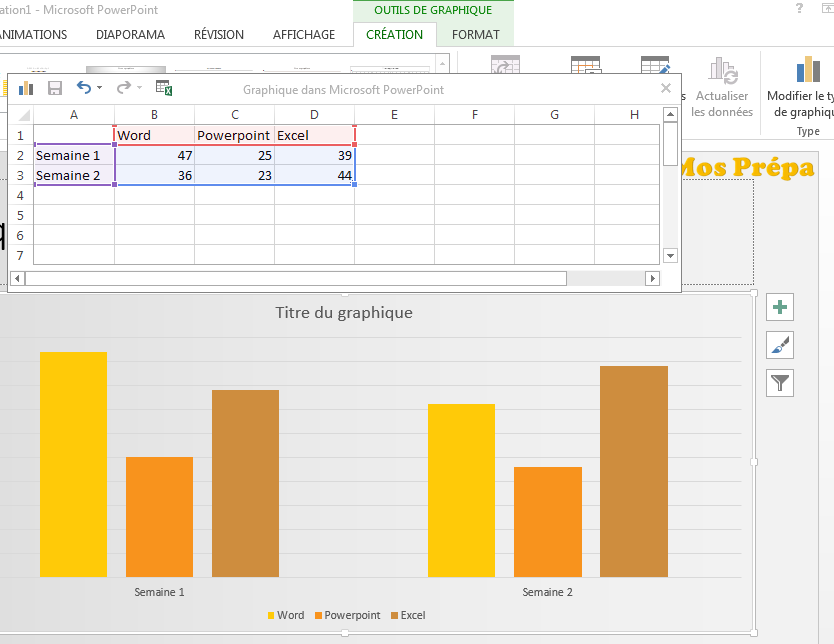Click Semaine 2 axis label in chart
The height and width of the screenshot is (644, 834).
[x=547, y=592]
